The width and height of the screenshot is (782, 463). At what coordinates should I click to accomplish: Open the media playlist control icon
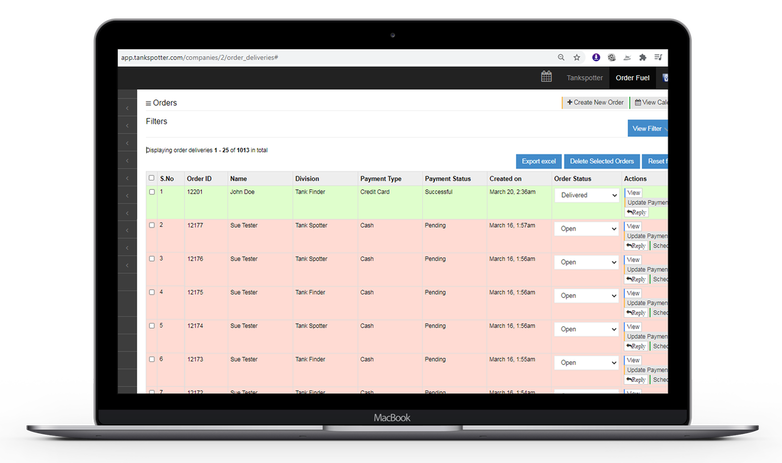pyautogui.click(x=658, y=57)
